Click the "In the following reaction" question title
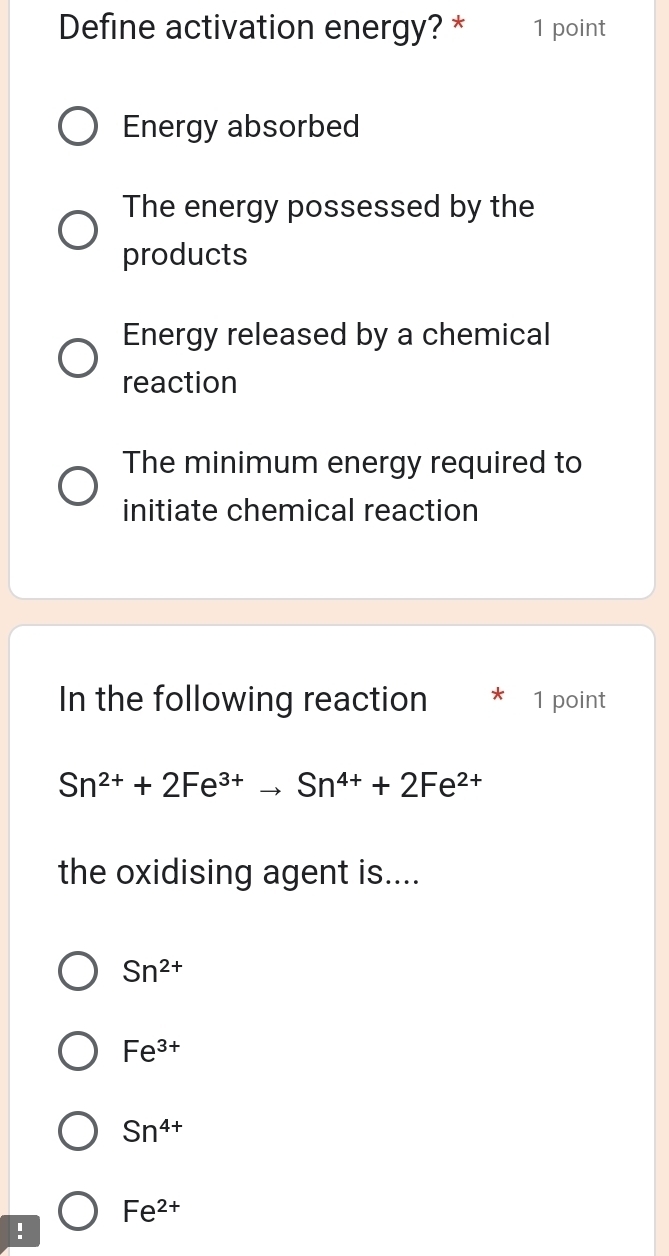669x1256 pixels. 242,698
